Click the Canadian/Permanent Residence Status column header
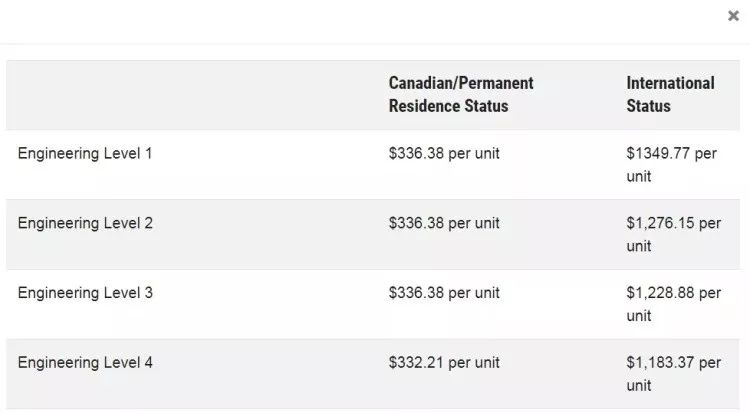This screenshot has width=750, height=413. point(461,94)
